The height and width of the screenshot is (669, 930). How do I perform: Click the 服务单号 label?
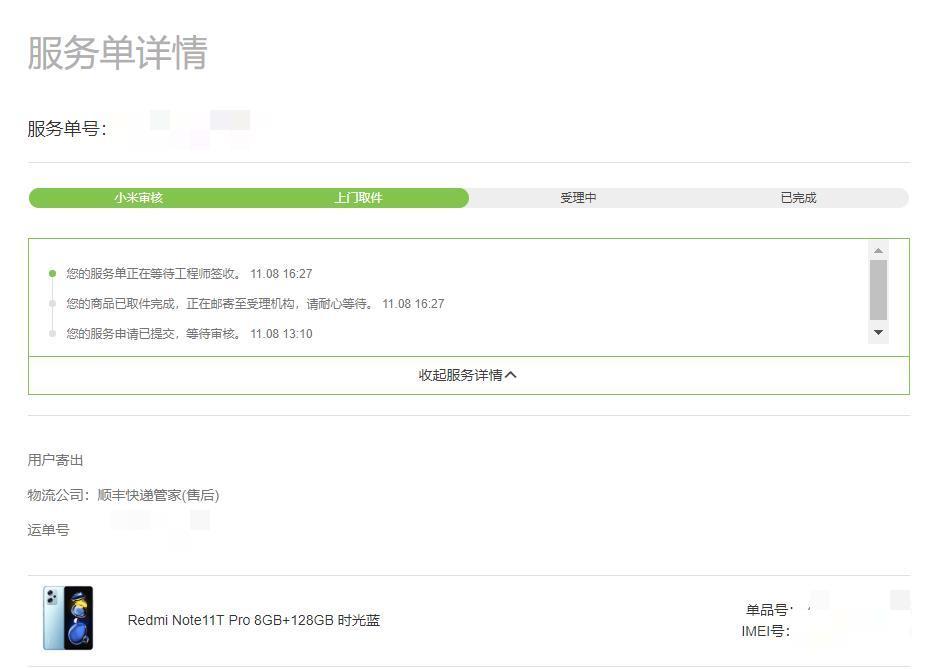point(66,129)
